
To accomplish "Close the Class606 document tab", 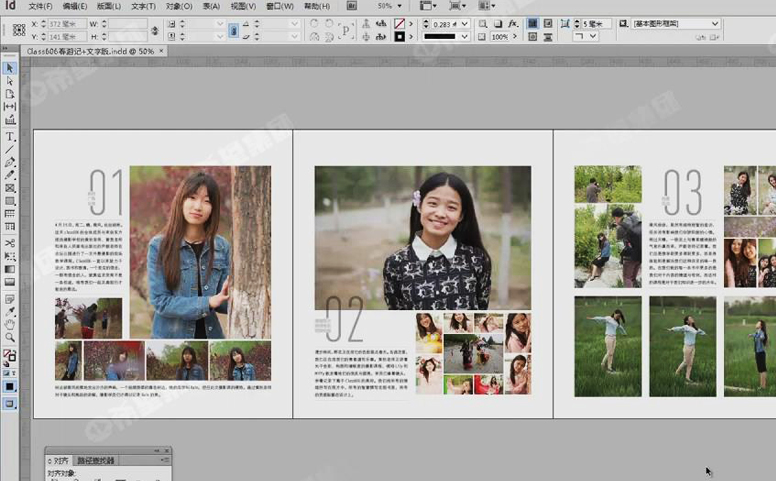I will [162, 50].
